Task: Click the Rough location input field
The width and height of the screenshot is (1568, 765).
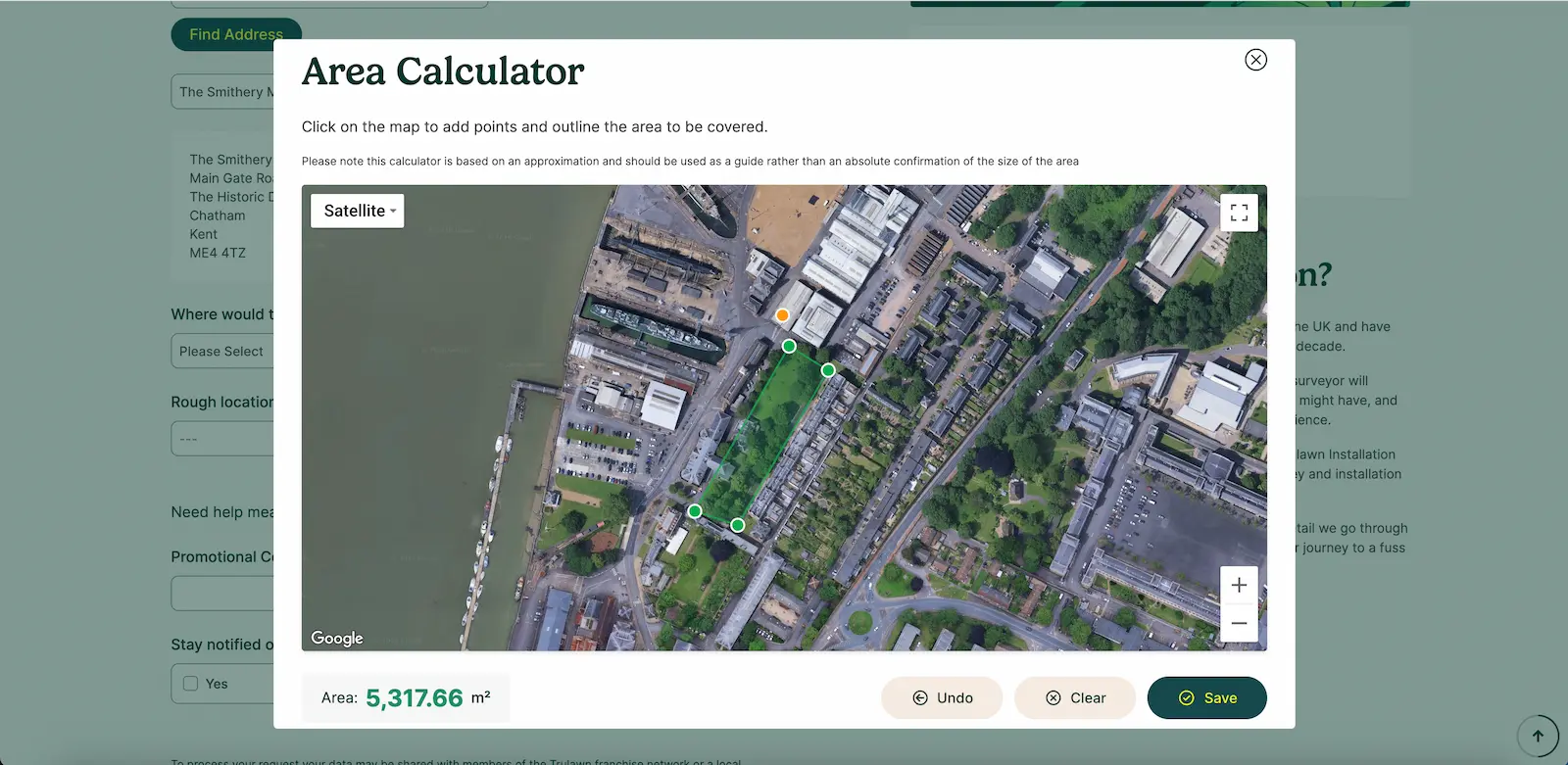Action: click(x=222, y=439)
